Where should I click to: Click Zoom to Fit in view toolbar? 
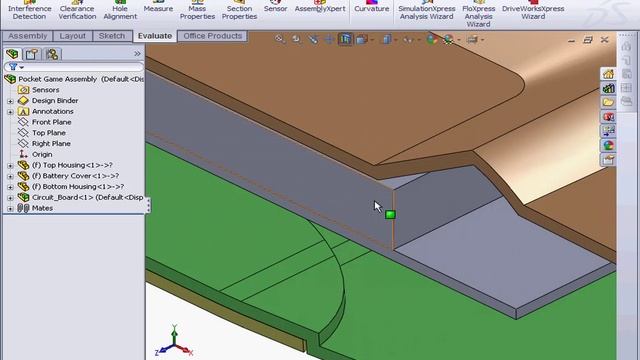(280, 39)
